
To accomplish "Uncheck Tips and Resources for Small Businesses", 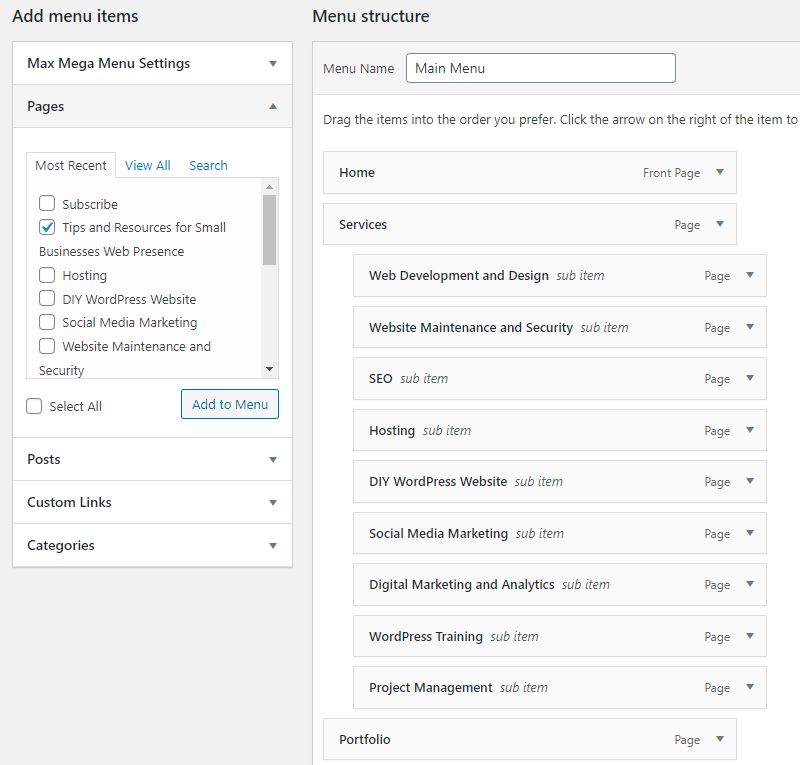I will coord(45,227).
